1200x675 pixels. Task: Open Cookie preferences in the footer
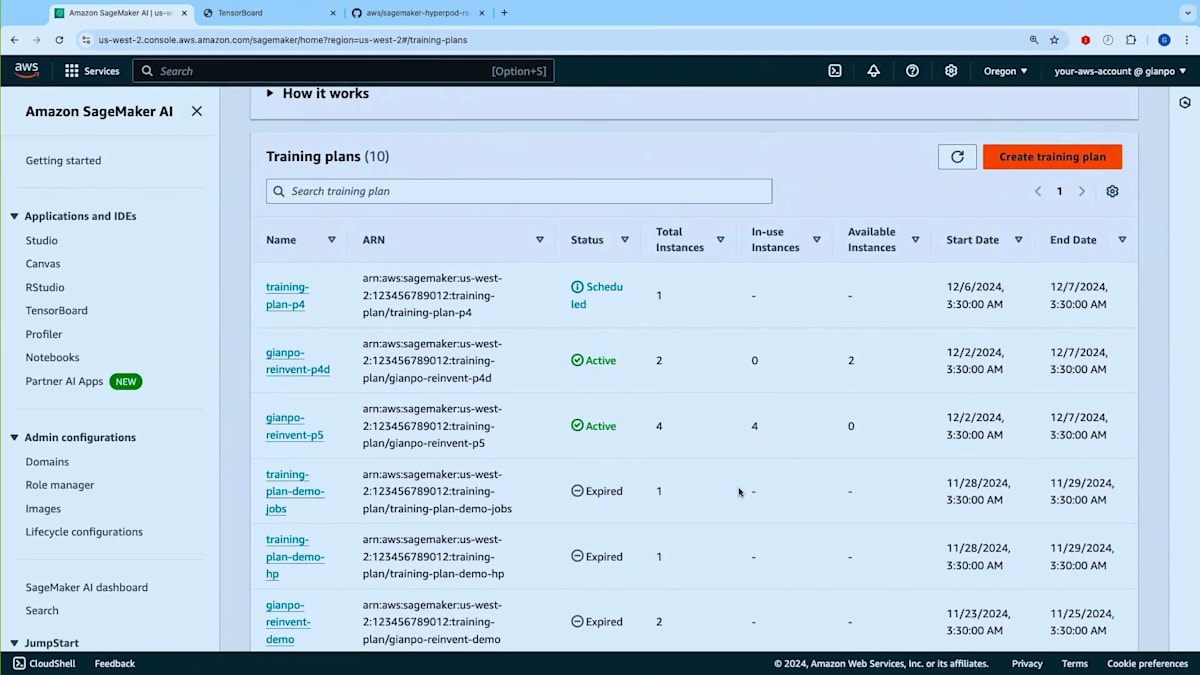coord(1147,663)
